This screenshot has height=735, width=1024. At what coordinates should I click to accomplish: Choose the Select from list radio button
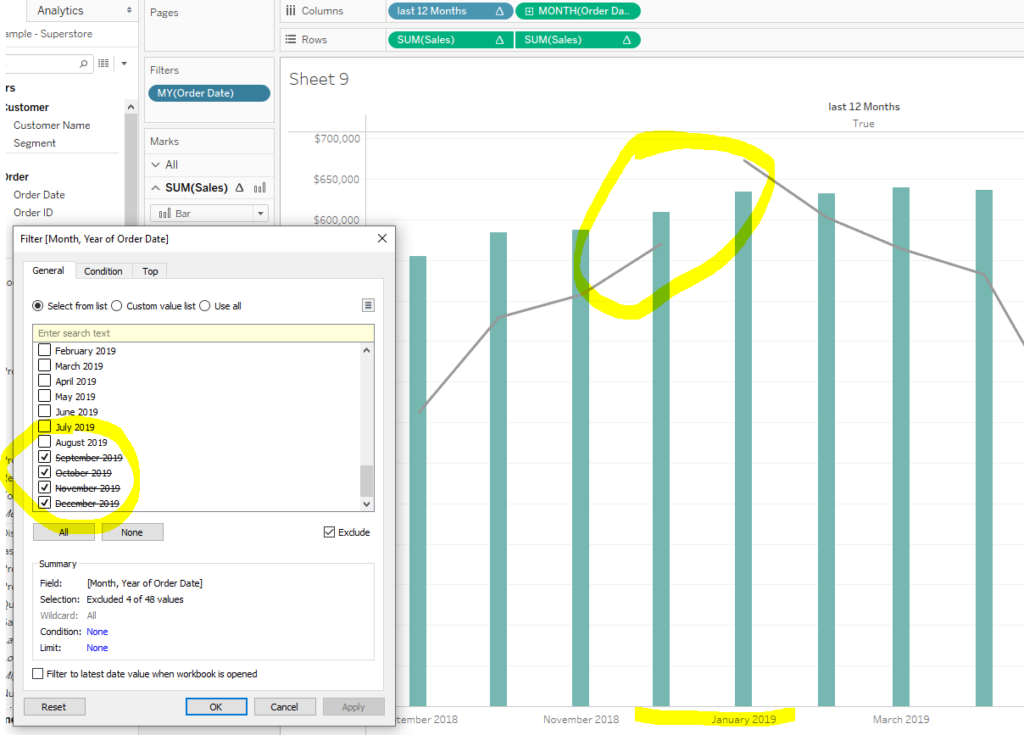pyautogui.click(x=38, y=306)
